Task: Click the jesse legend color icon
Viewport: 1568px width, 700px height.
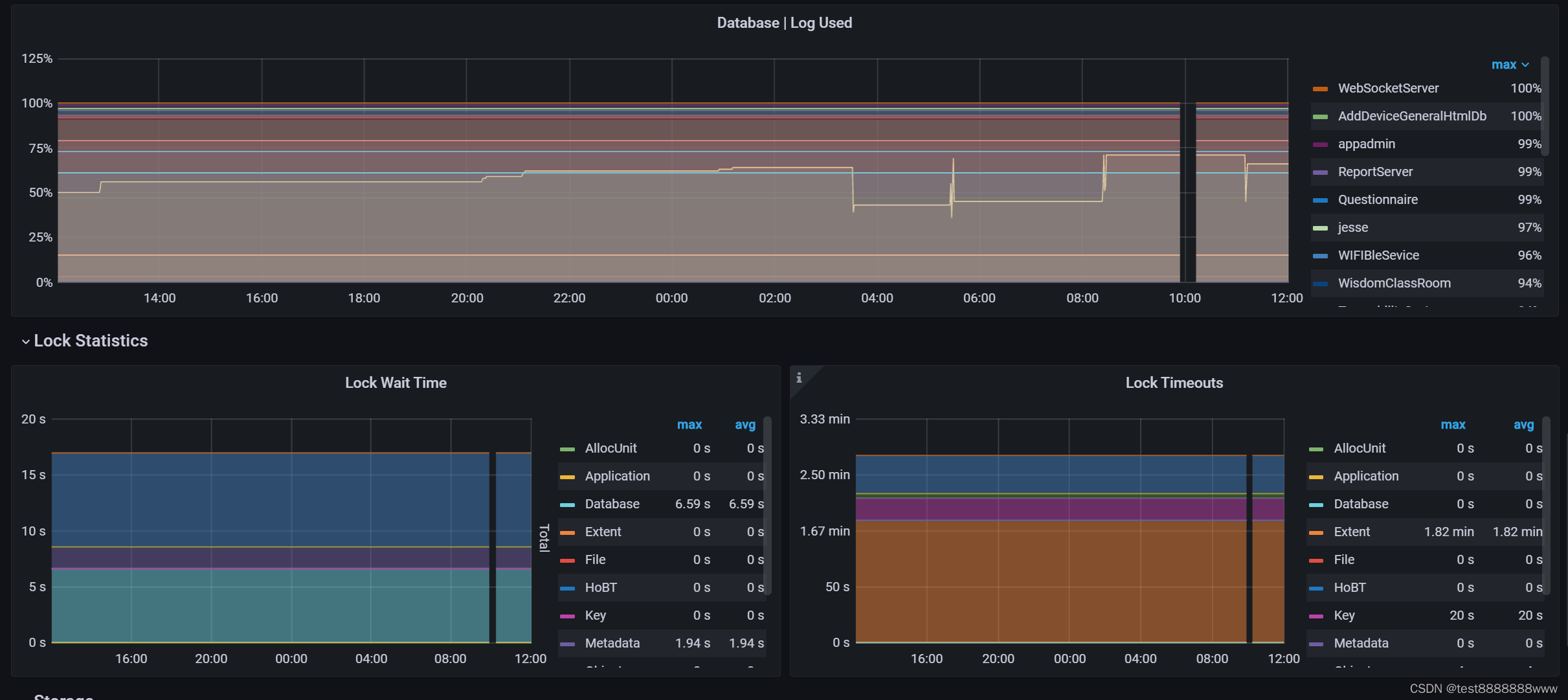Action: coord(1320,228)
